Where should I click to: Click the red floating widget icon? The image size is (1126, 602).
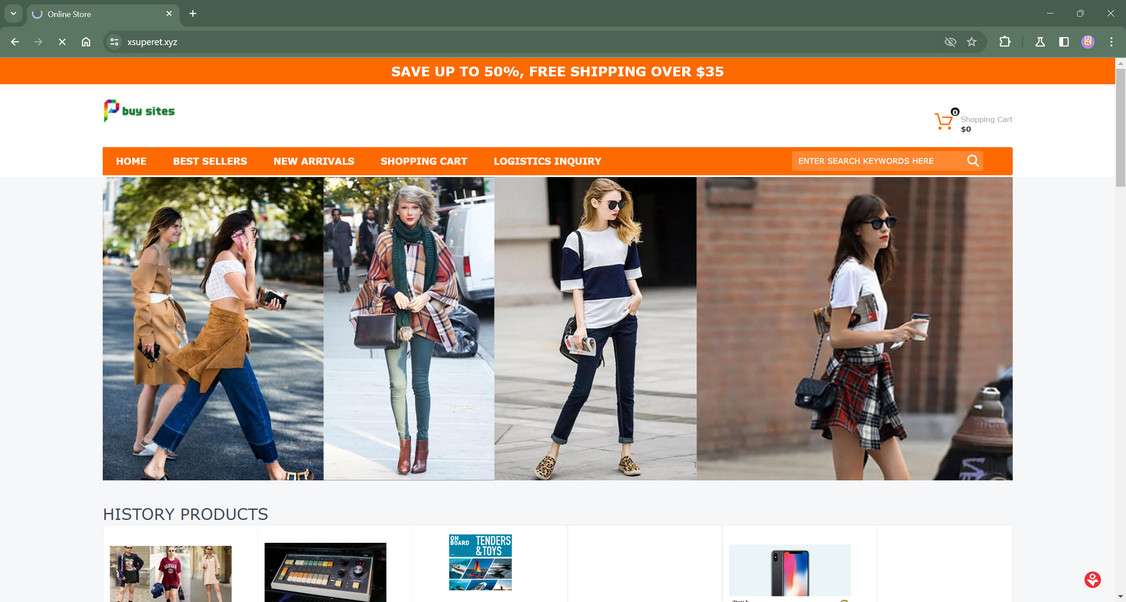point(1092,579)
